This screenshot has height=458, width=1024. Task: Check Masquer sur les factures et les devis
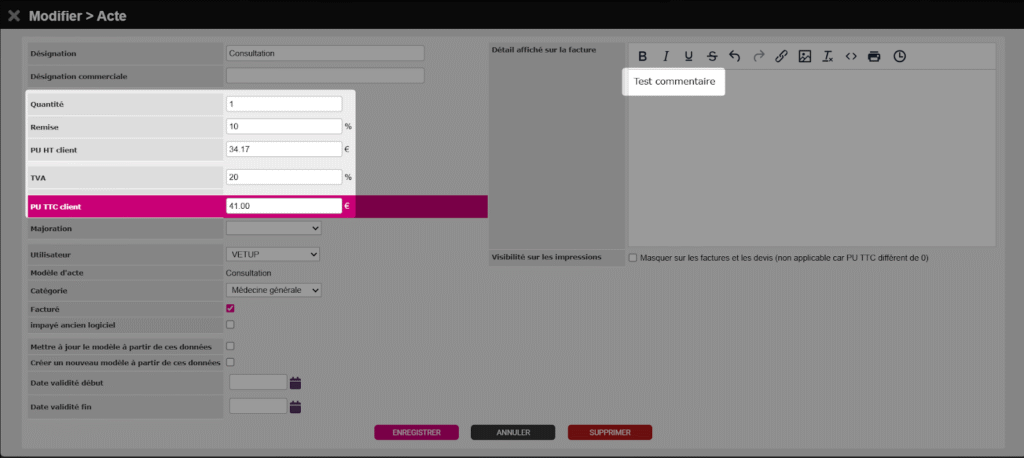coord(632,258)
